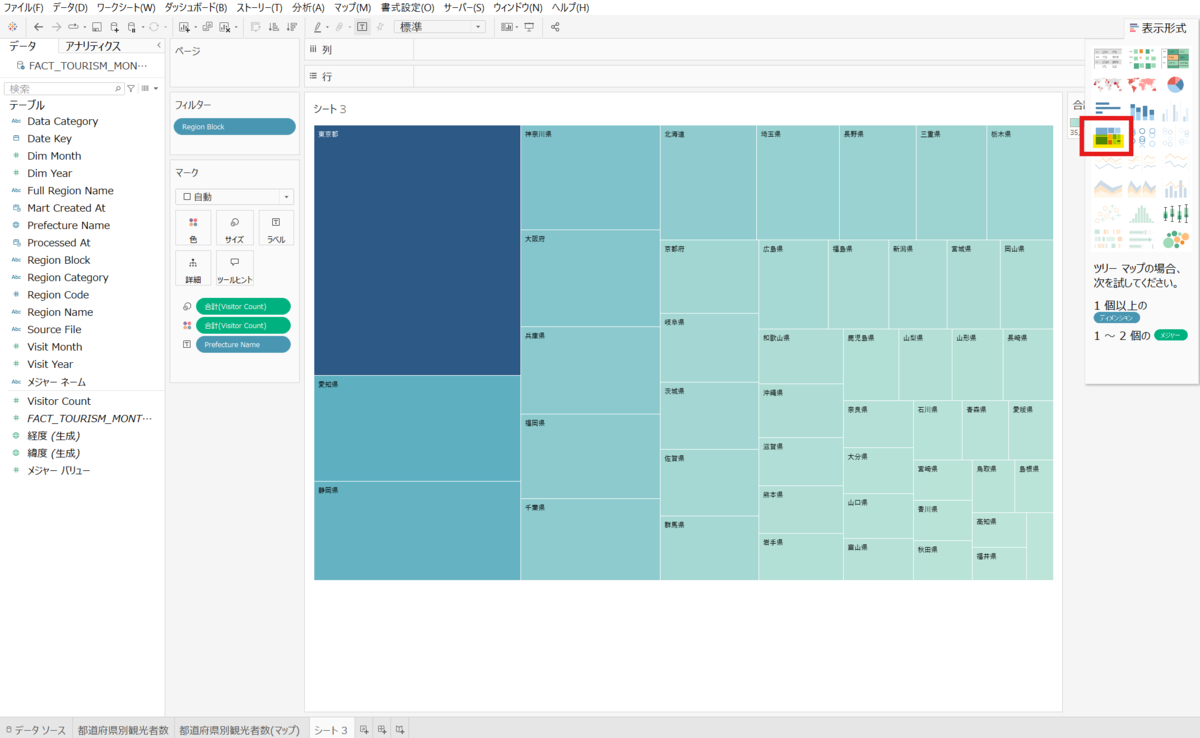Open the ワークシート(W) menu
The image size is (1200, 738).
[126, 7]
